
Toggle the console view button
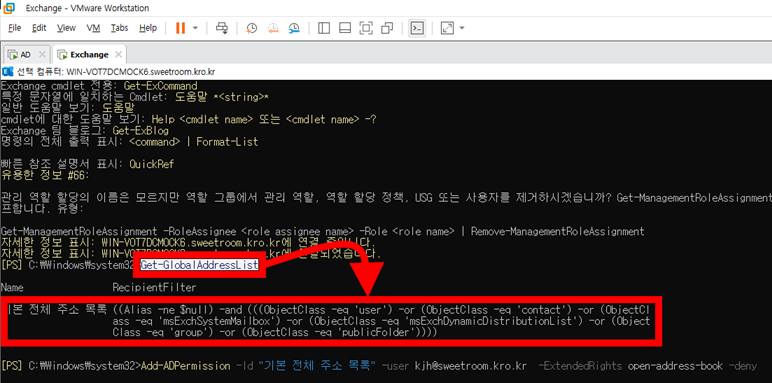[417, 28]
